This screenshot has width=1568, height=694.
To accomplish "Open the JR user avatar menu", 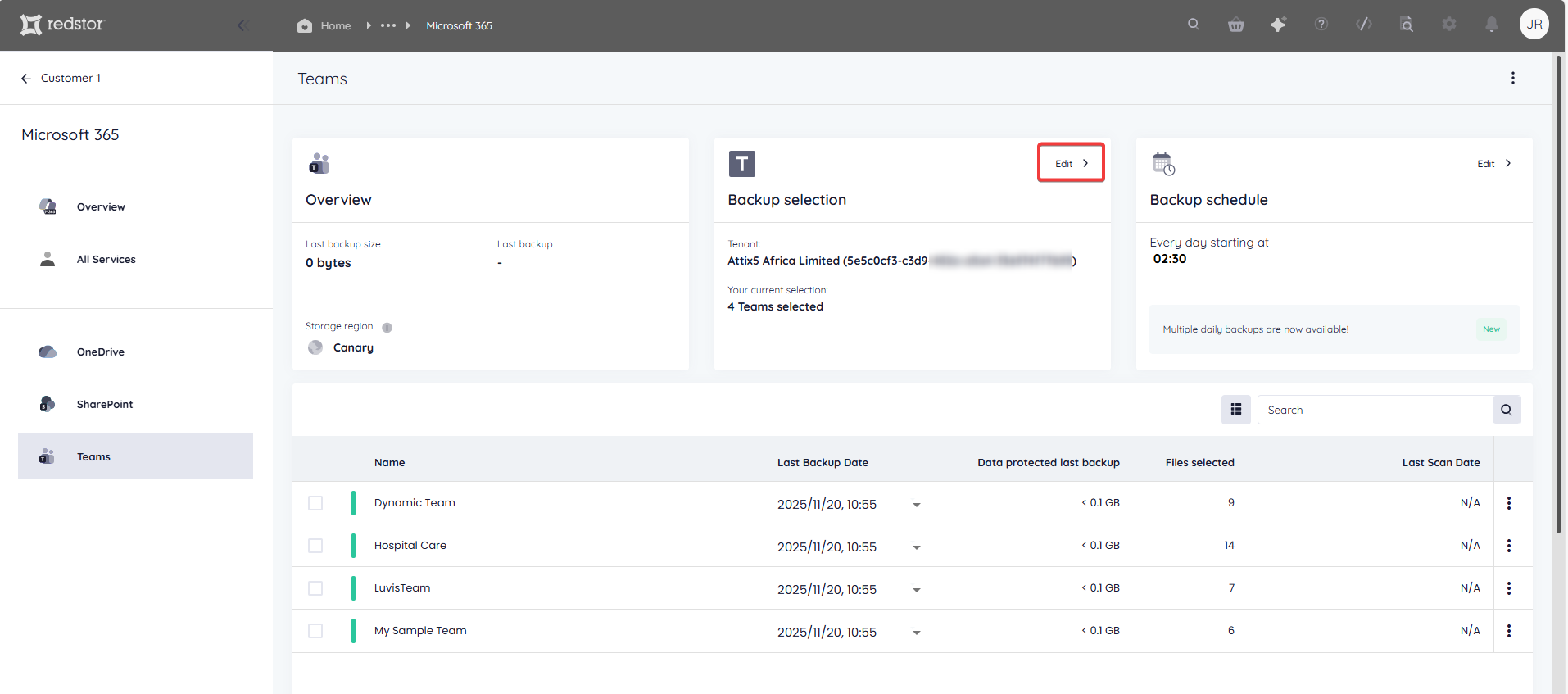I will point(1534,25).
